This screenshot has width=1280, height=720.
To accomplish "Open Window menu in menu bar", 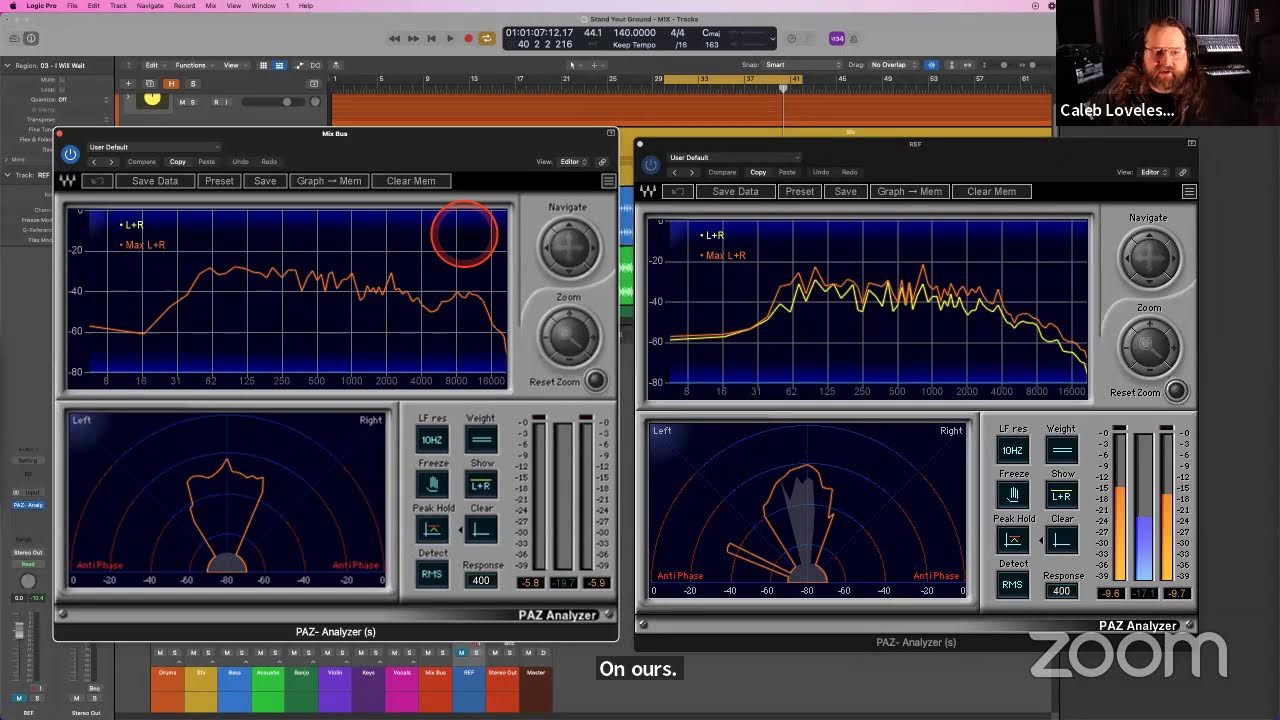I will (264, 6).
